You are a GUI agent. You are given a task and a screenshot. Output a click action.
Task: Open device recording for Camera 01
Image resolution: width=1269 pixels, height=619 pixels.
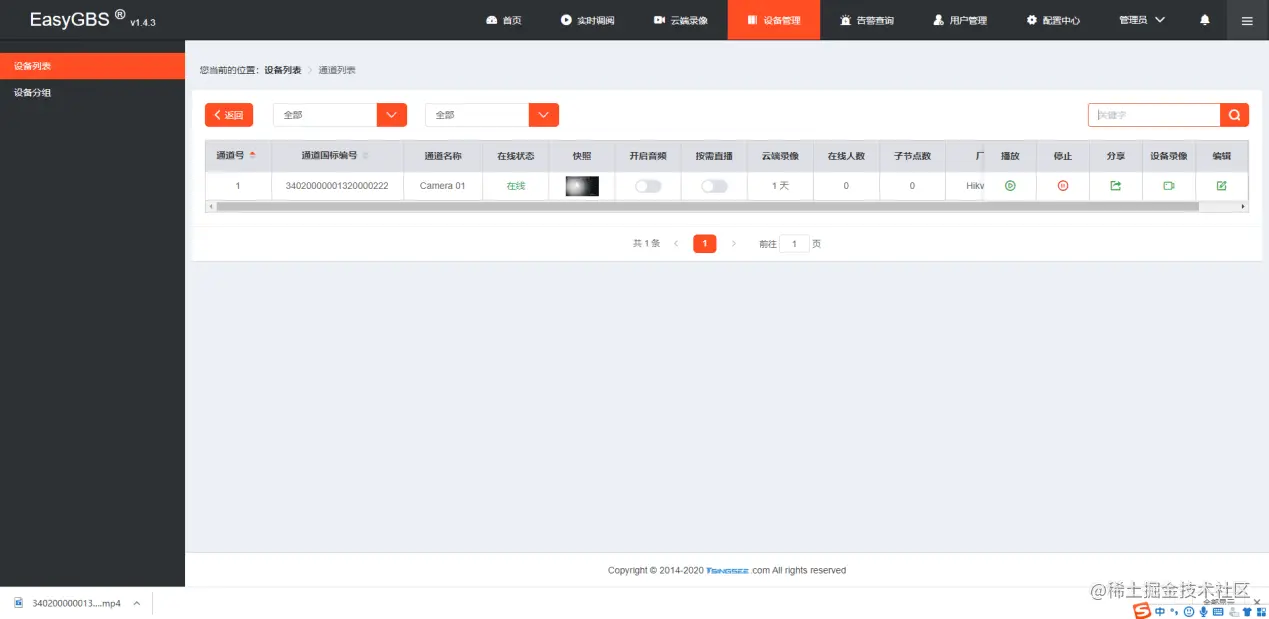click(1168, 186)
